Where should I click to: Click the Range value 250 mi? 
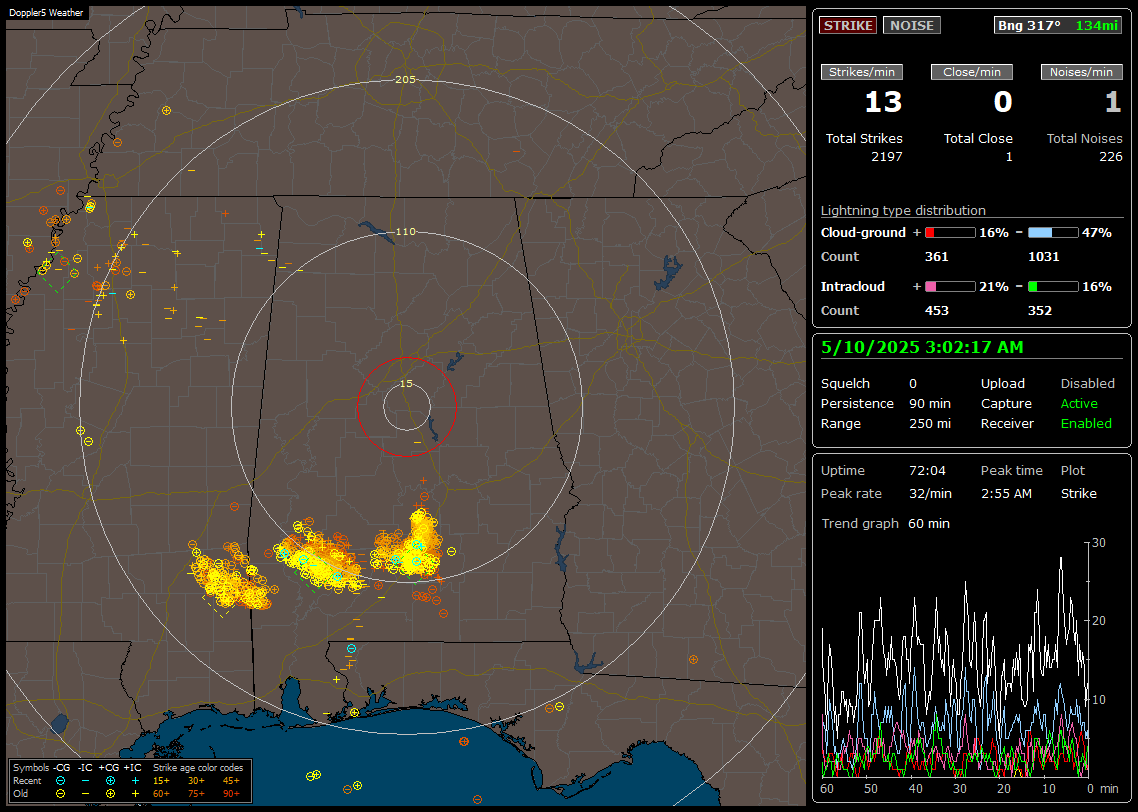[930, 424]
